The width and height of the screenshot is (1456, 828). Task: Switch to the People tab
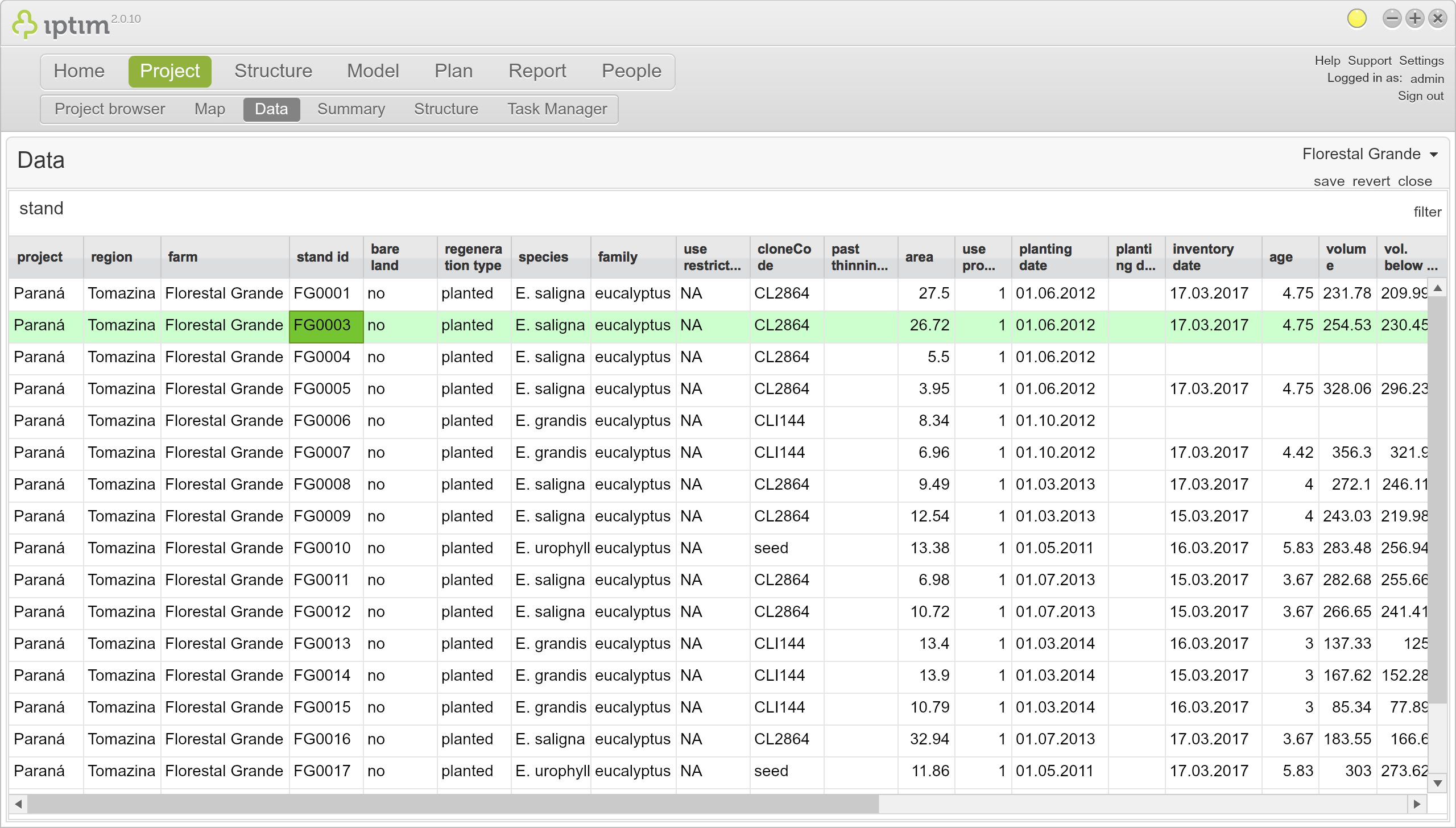click(631, 71)
